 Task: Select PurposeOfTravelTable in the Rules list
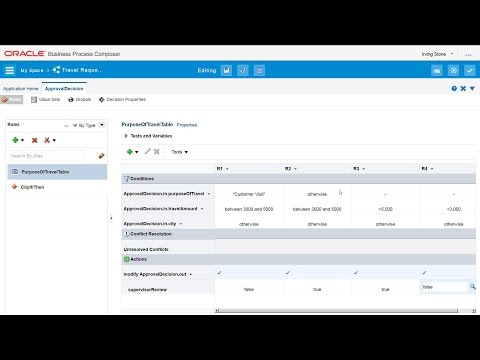coord(57,172)
